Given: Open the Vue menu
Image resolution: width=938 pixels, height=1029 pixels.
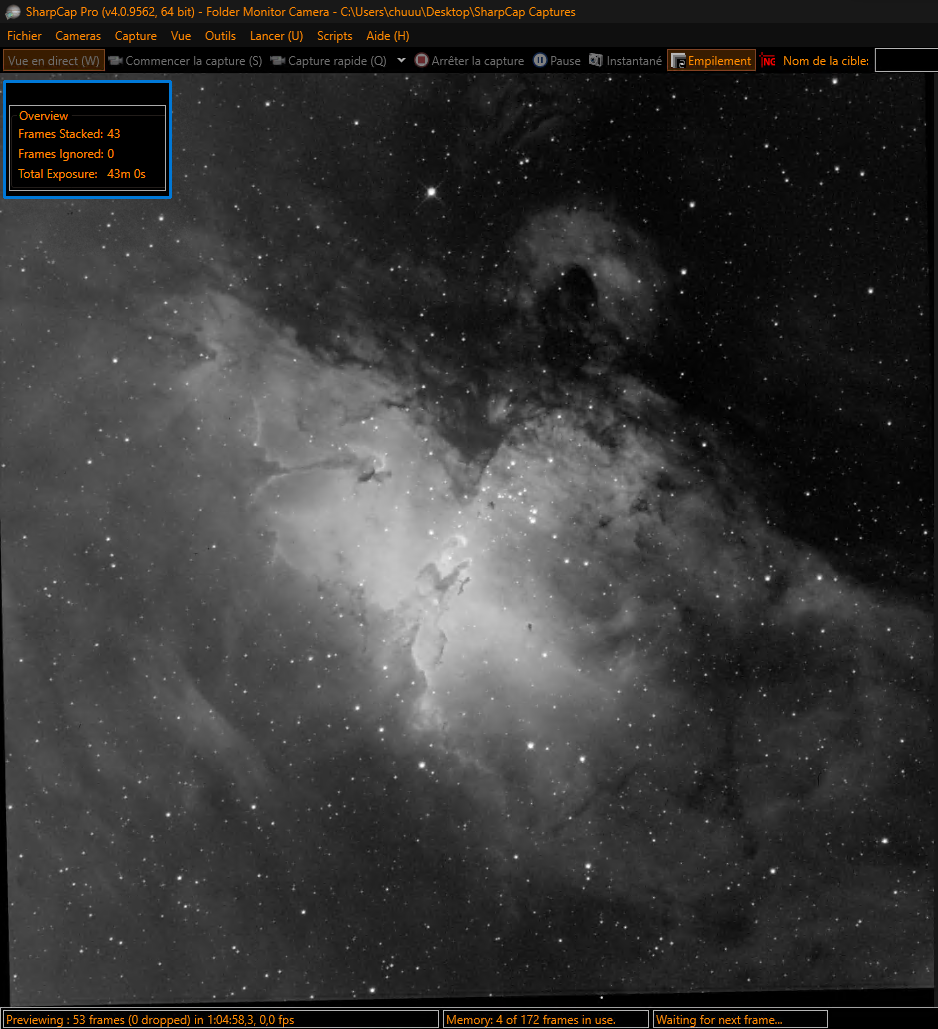Looking at the screenshot, I should click(181, 36).
